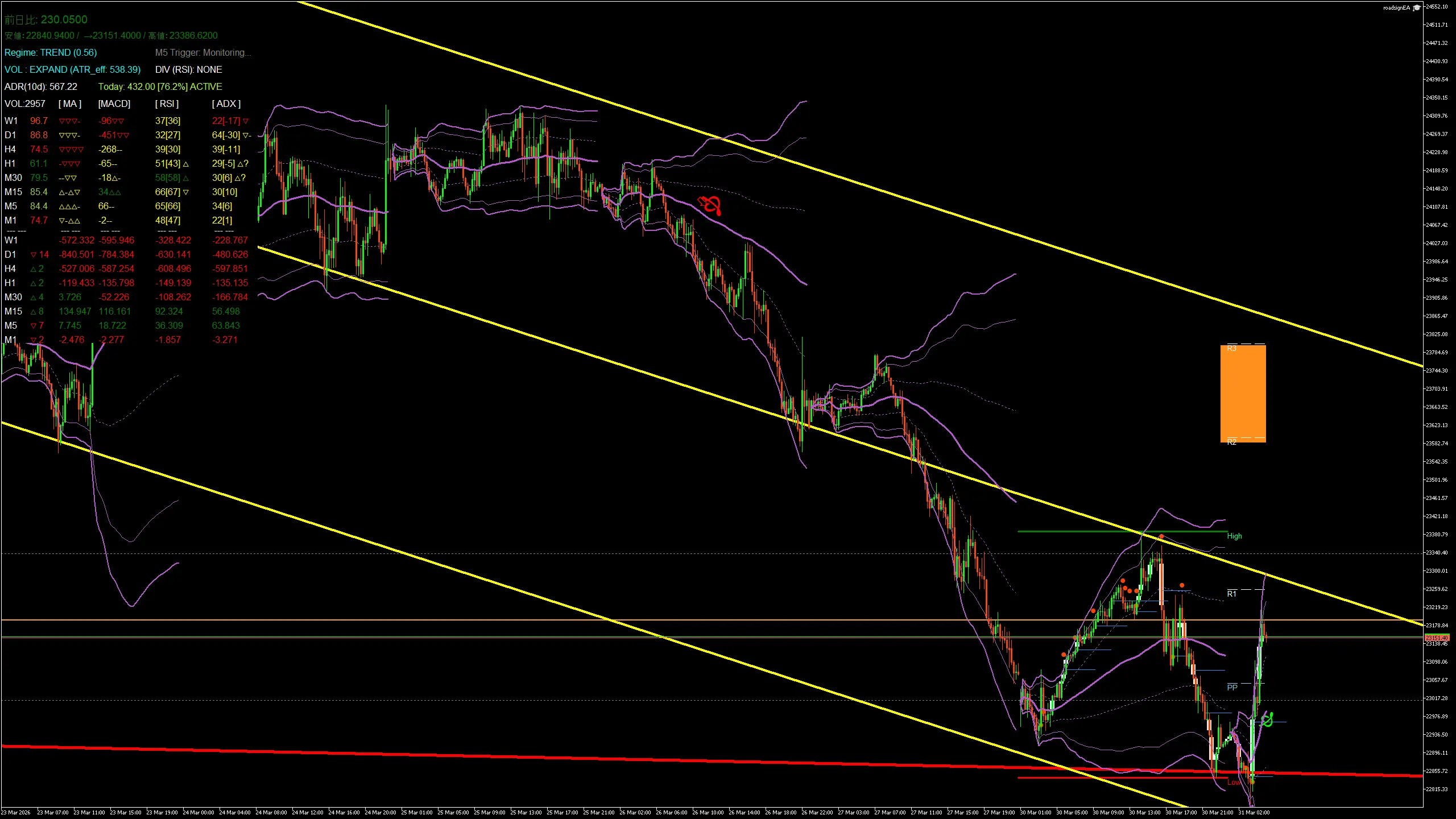Screen dimensions: 1456x819
Task: Click the green High level label
Action: (x=1234, y=536)
